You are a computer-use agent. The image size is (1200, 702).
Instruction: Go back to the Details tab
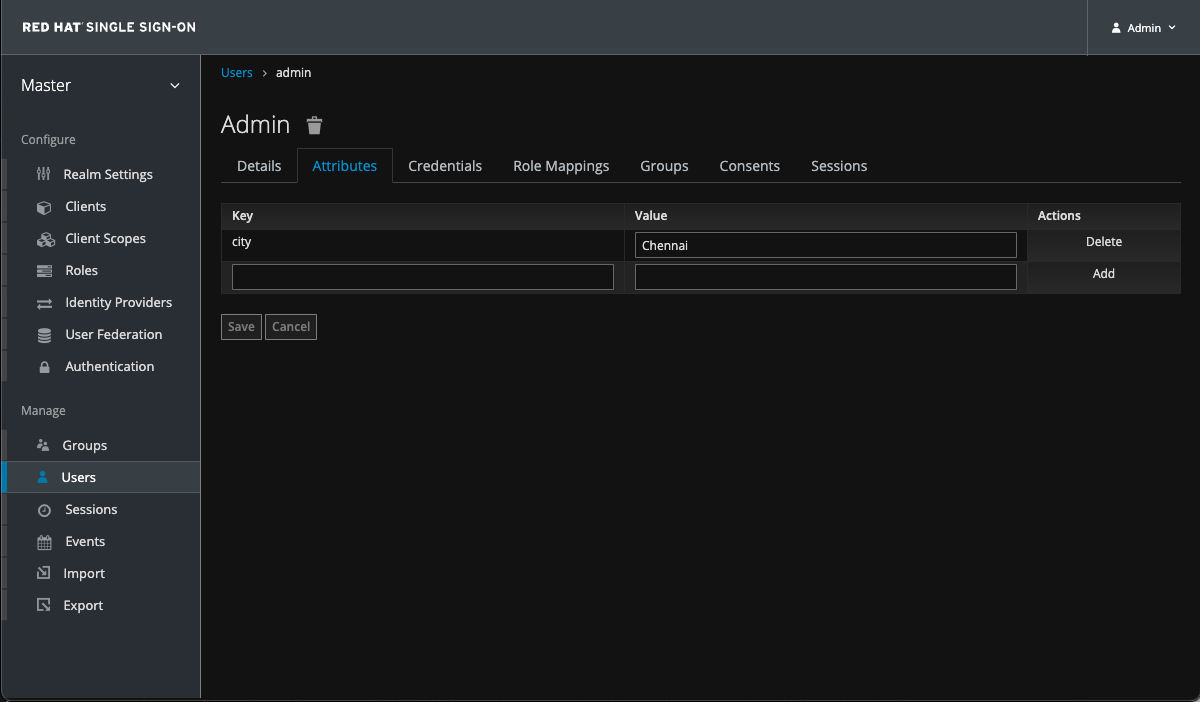point(258,166)
